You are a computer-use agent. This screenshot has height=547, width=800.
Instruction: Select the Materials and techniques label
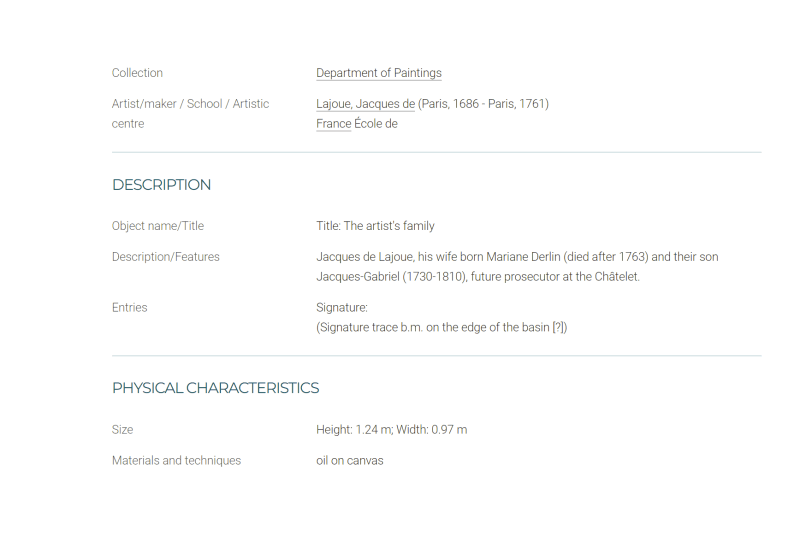tap(176, 460)
